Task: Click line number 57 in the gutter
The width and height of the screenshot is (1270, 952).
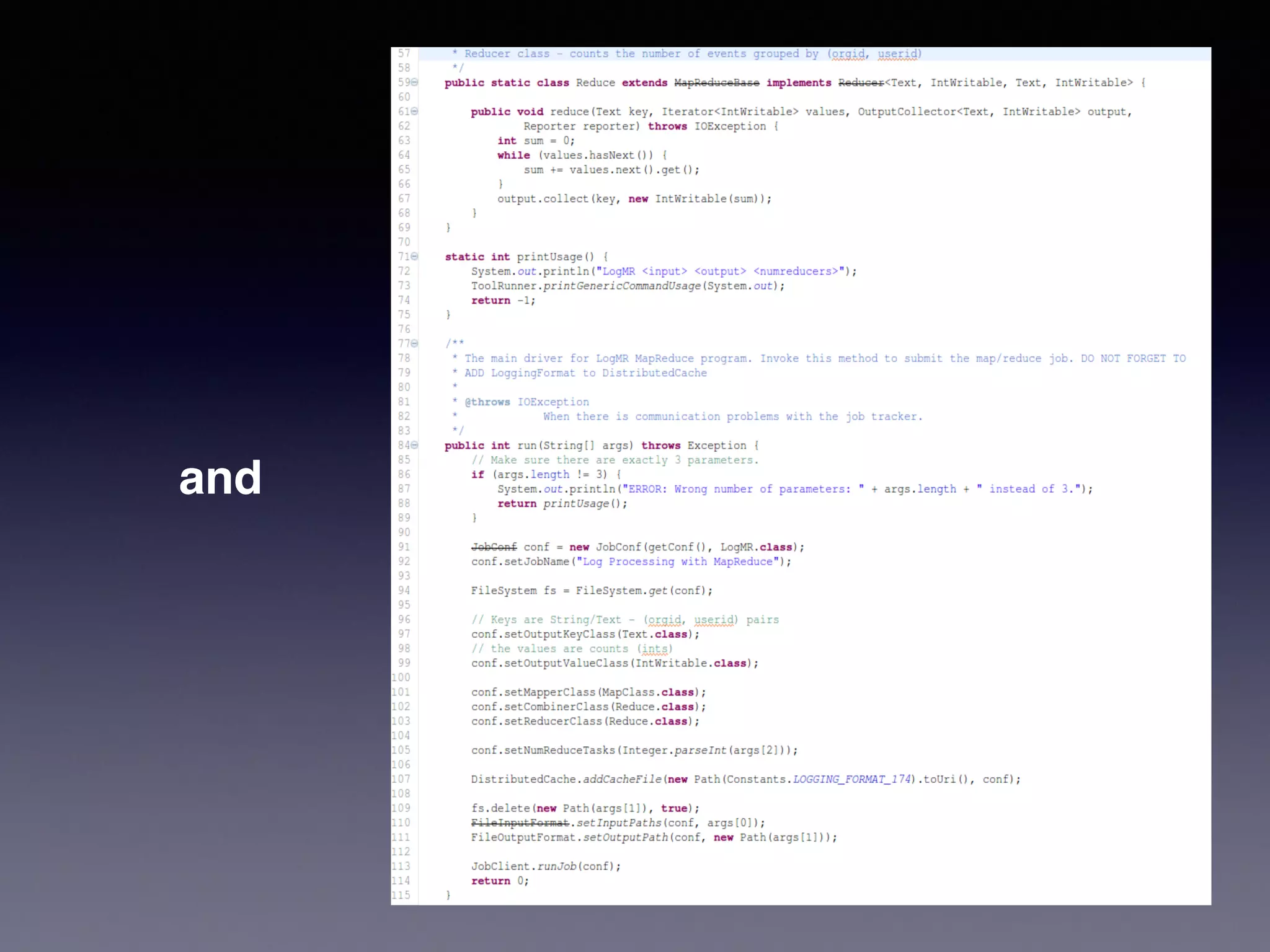Action: (404, 54)
